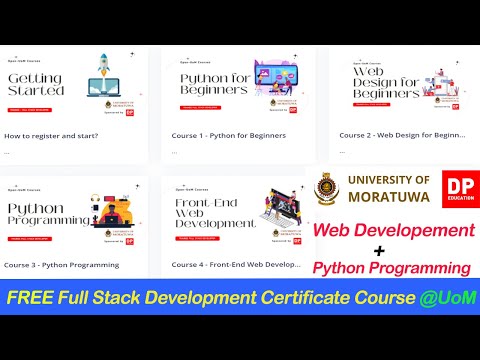480x360 pixels.
Task: Open ellipsis menu under 'How to register and start?'
Action: (7, 153)
